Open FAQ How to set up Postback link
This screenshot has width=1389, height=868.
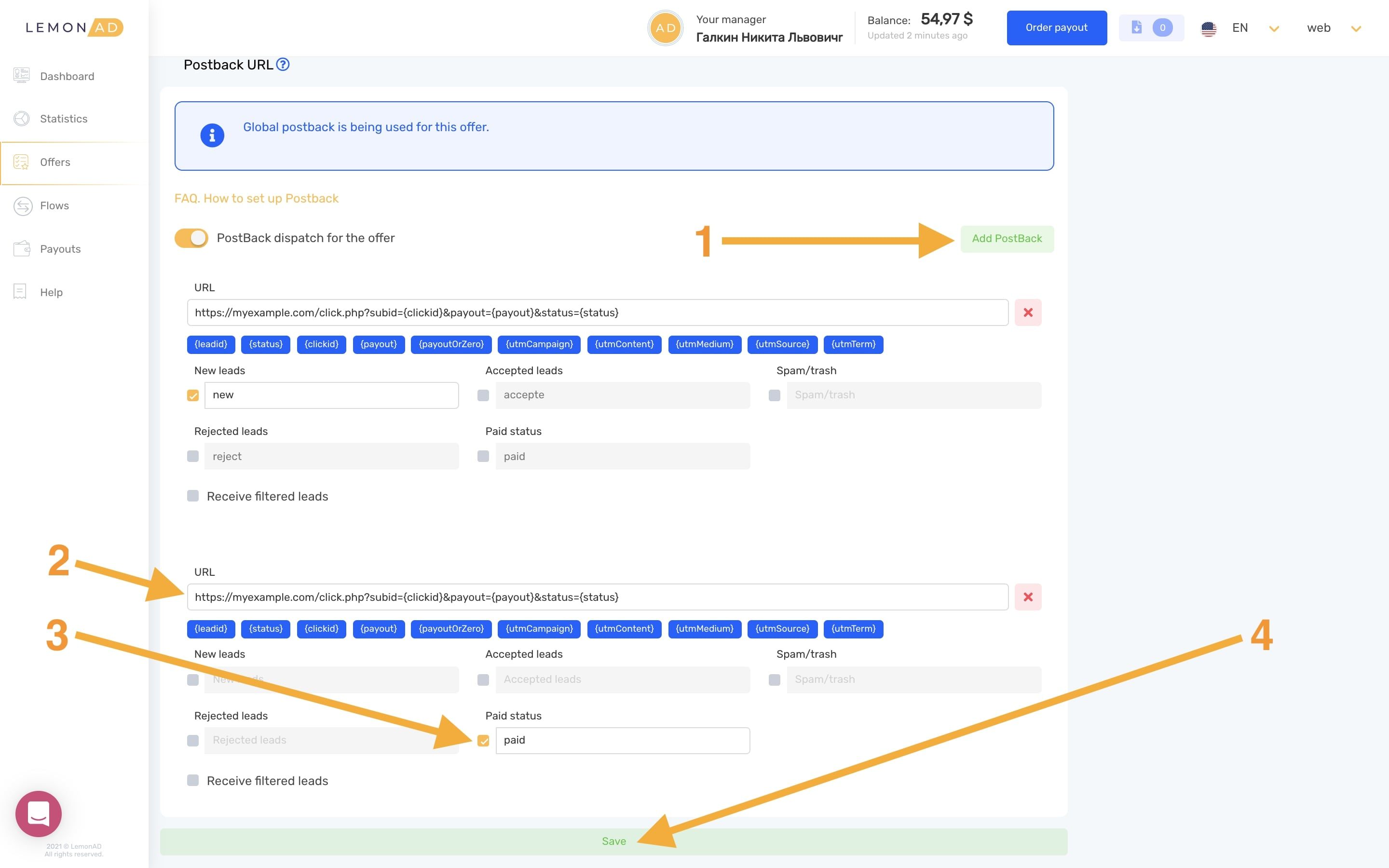point(256,199)
